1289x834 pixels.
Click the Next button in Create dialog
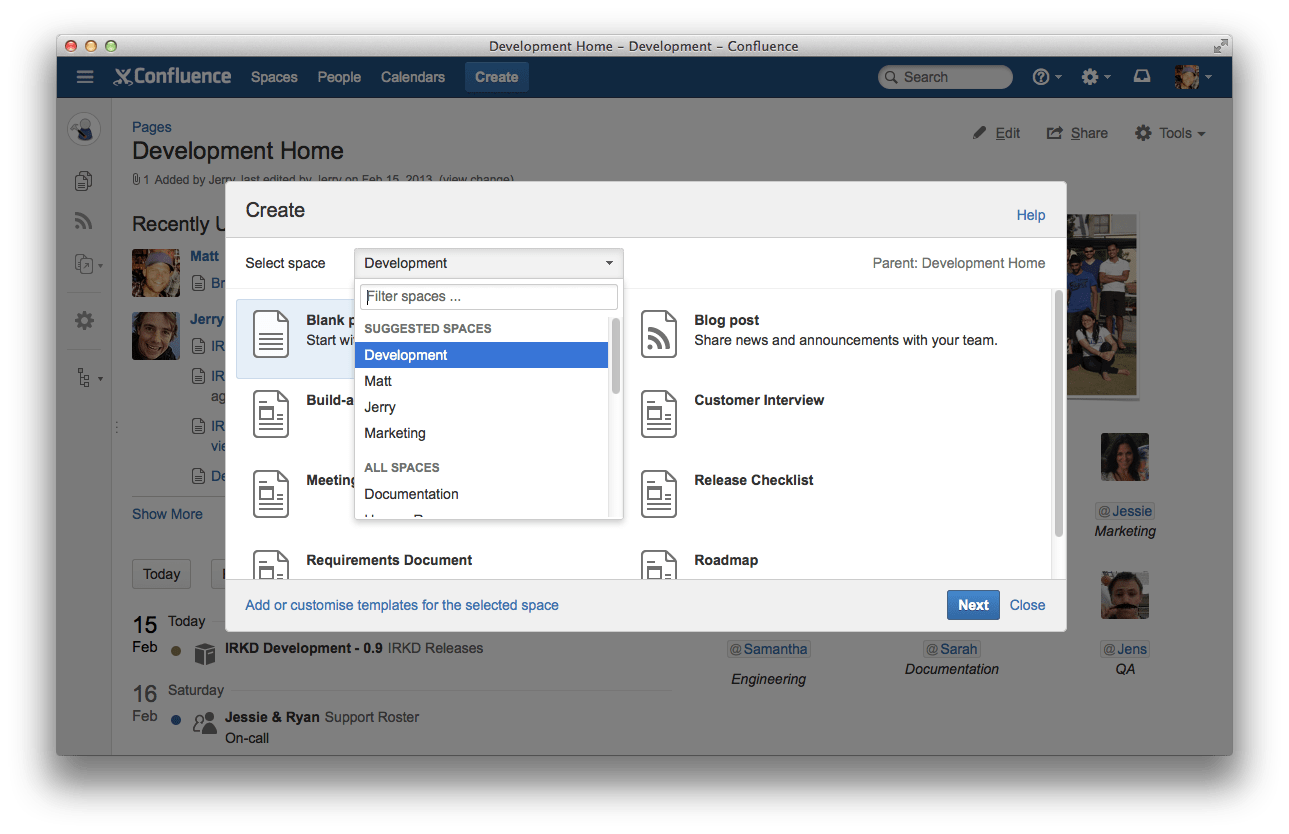click(972, 604)
